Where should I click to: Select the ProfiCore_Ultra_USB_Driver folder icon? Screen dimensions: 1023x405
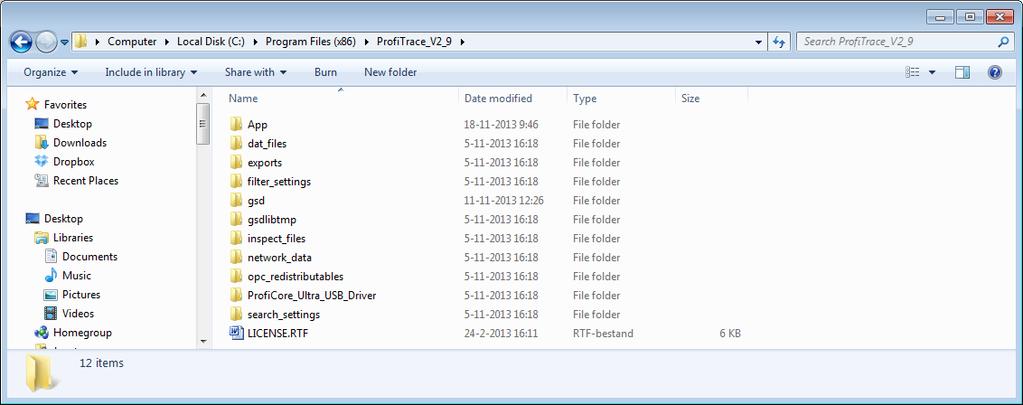[236, 295]
